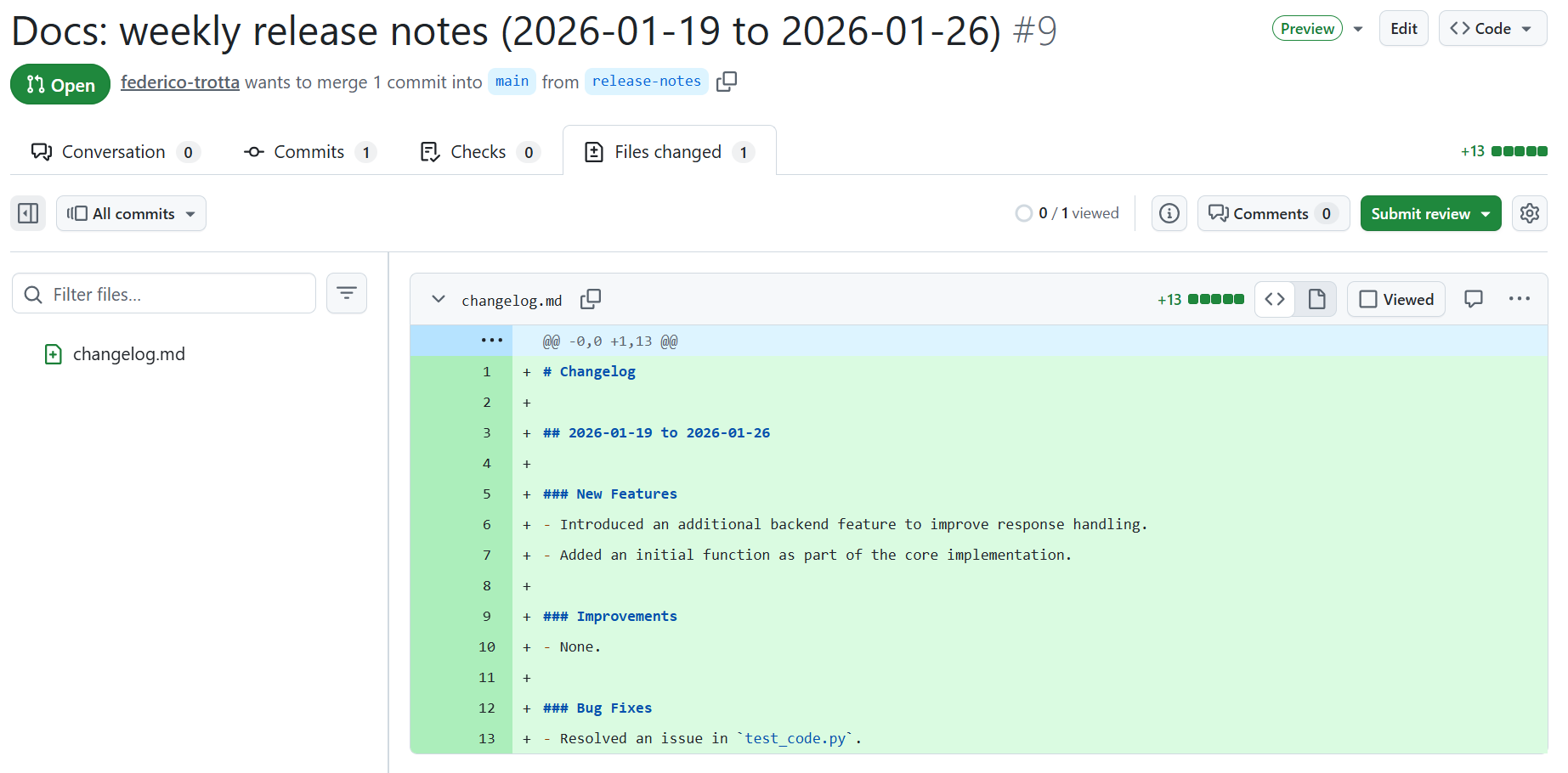Click inside the Filter files field
This screenshot has width=1568, height=773.
pos(164,293)
